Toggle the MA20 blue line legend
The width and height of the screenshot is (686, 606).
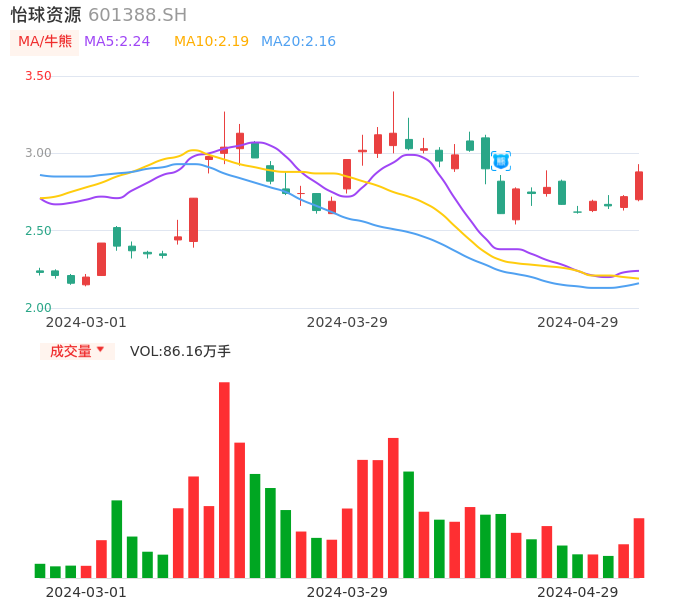pos(298,42)
